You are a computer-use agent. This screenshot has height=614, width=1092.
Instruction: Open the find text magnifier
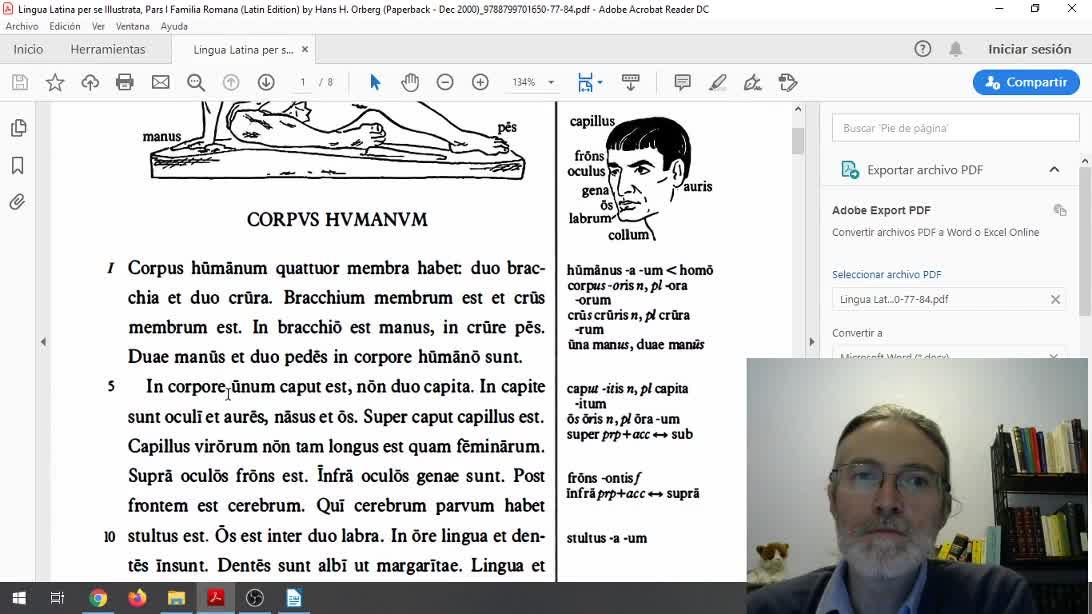[196, 82]
